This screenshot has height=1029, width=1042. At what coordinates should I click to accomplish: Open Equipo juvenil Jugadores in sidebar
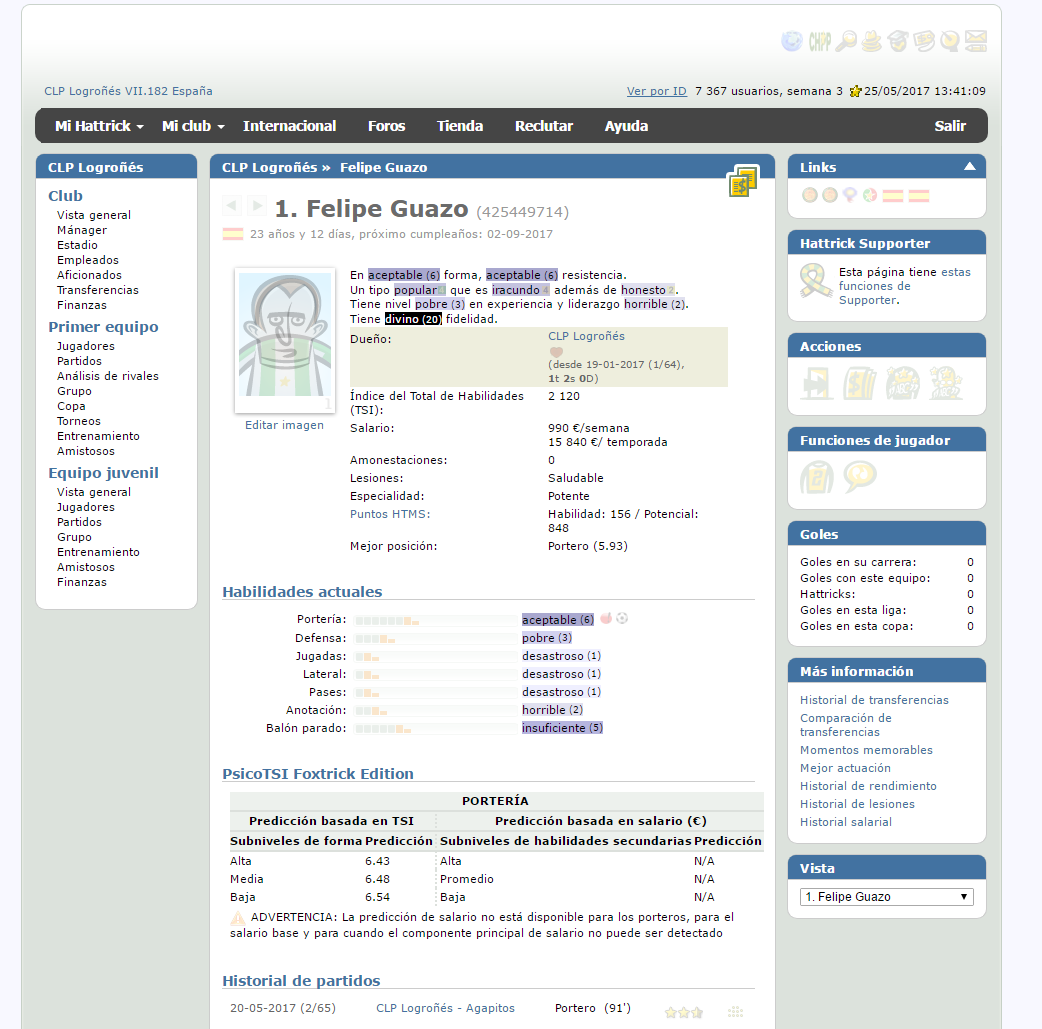86,507
